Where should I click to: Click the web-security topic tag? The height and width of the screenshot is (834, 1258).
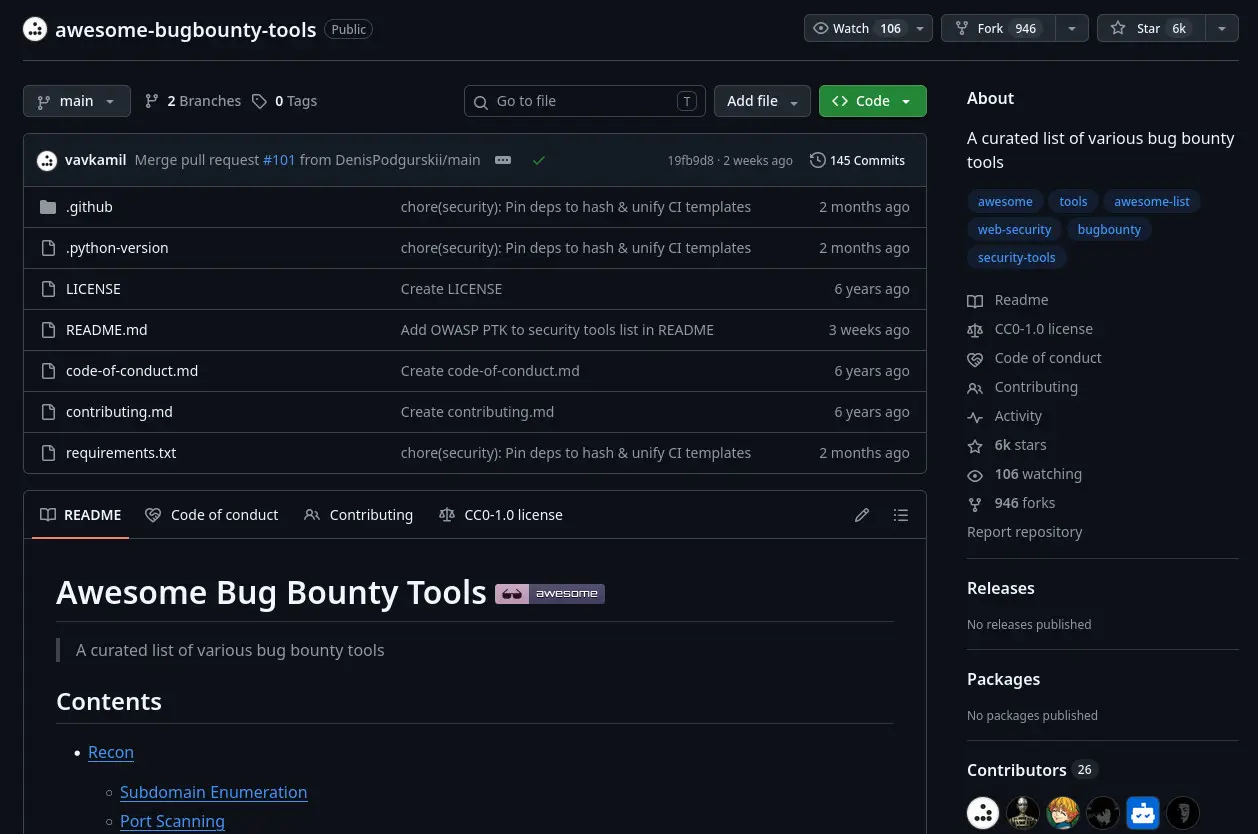tap(1014, 229)
